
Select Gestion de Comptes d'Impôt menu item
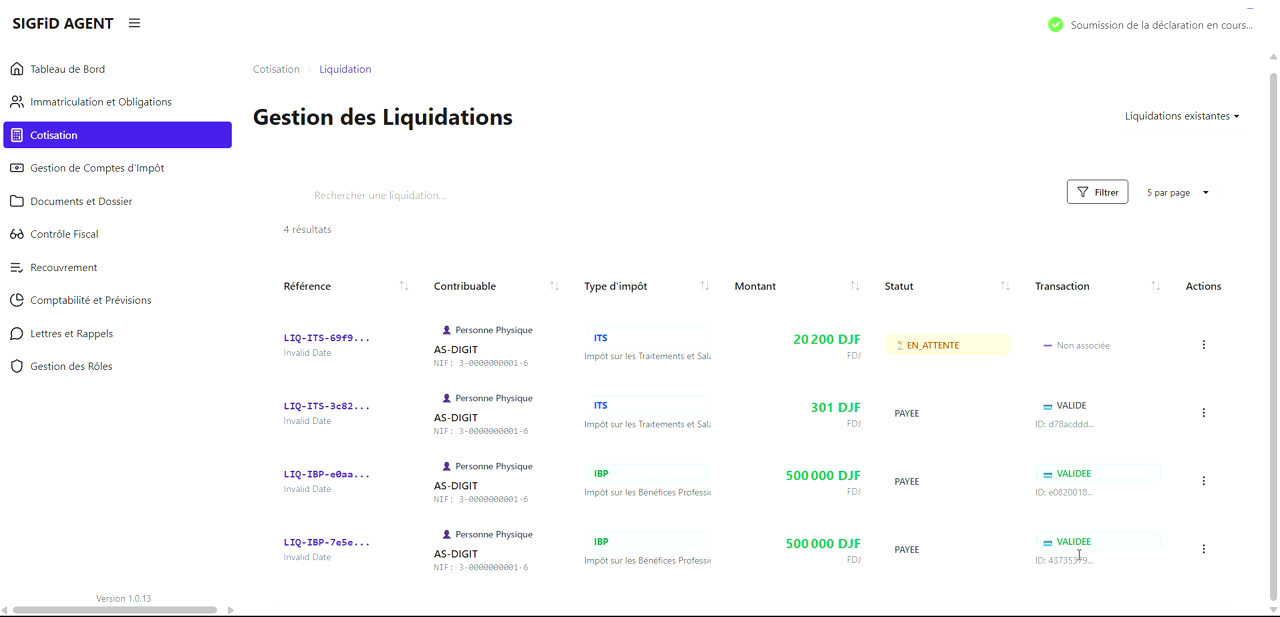pyautogui.click(x=97, y=168)
